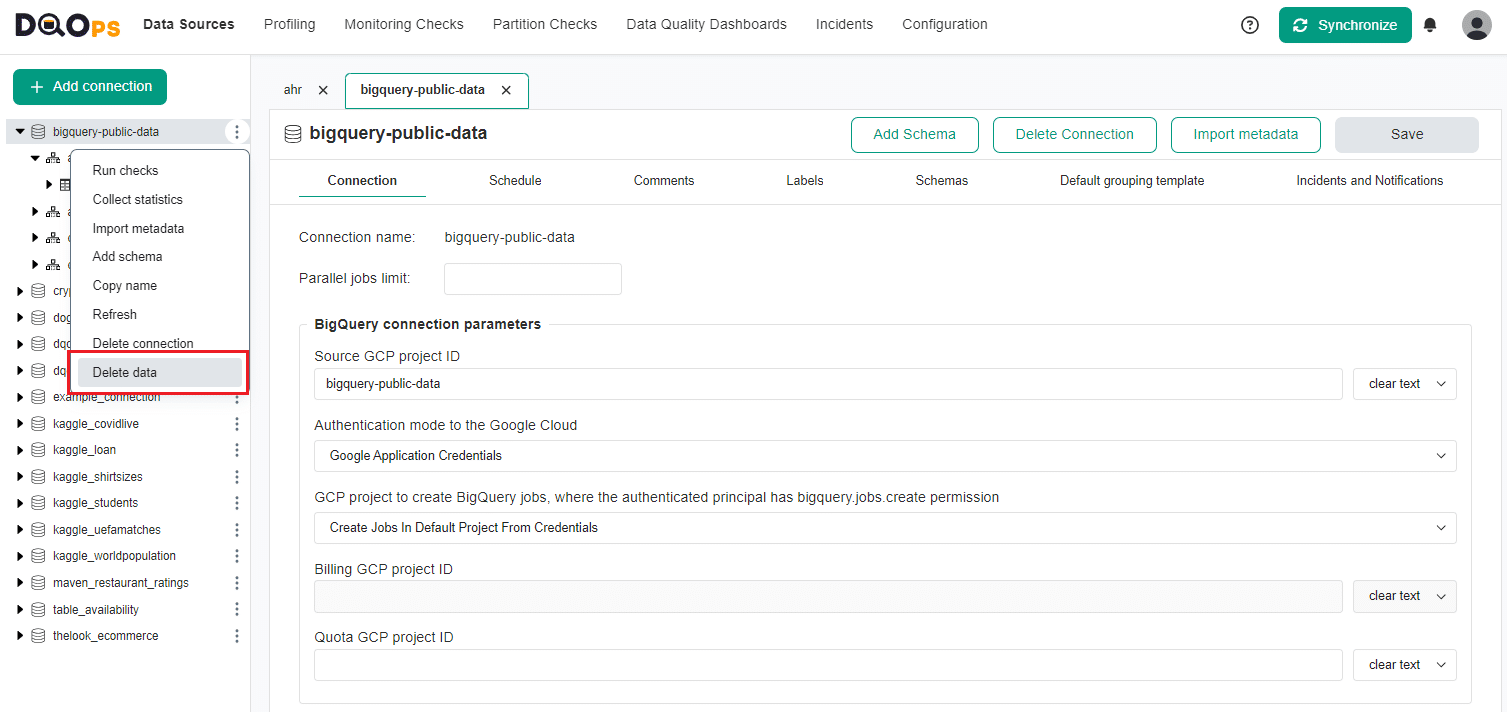Open Data Quality Dashboards
Screen dimensions: 1507x712
(707, 24)
